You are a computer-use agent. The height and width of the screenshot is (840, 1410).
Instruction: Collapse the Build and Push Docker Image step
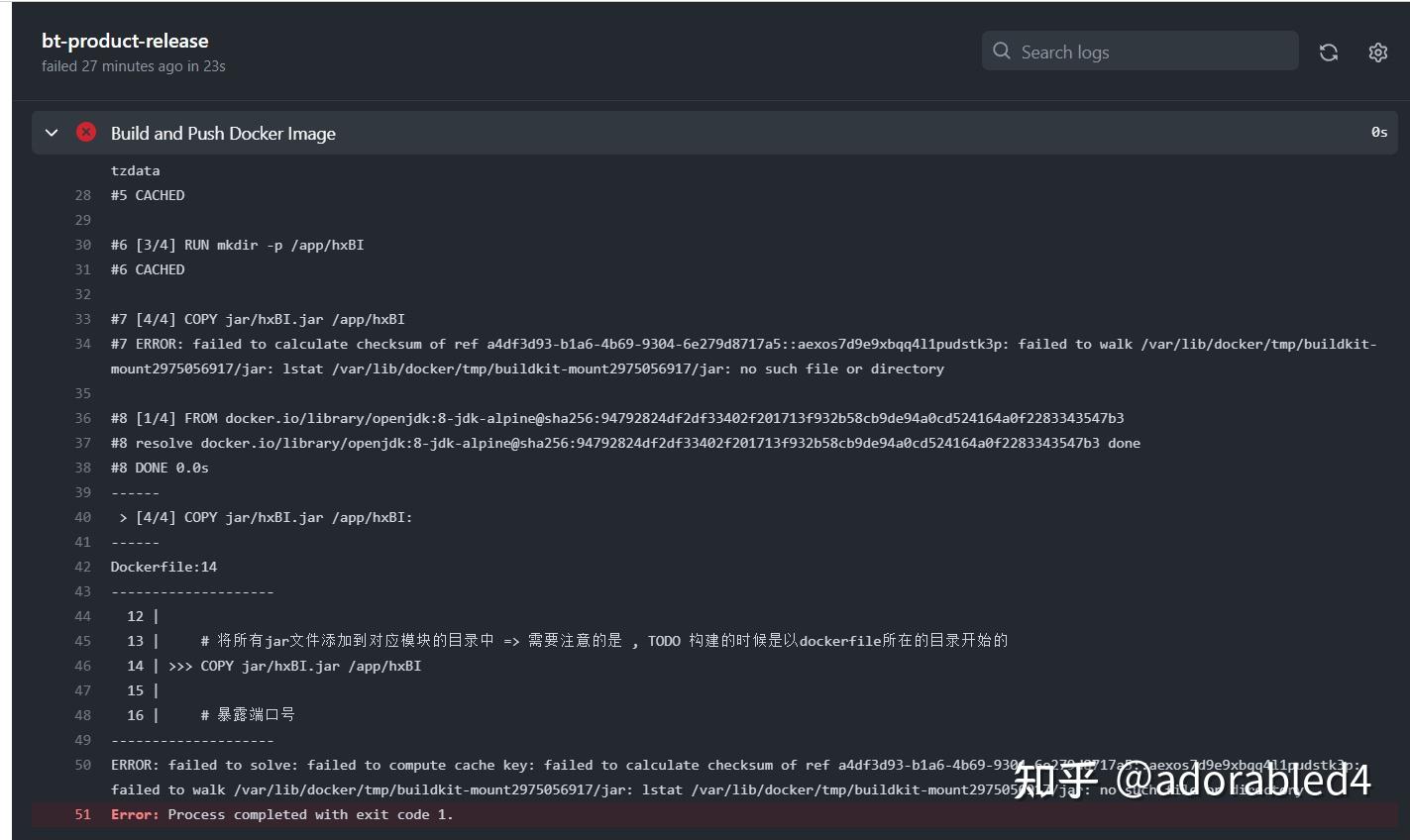coord(52,132)
